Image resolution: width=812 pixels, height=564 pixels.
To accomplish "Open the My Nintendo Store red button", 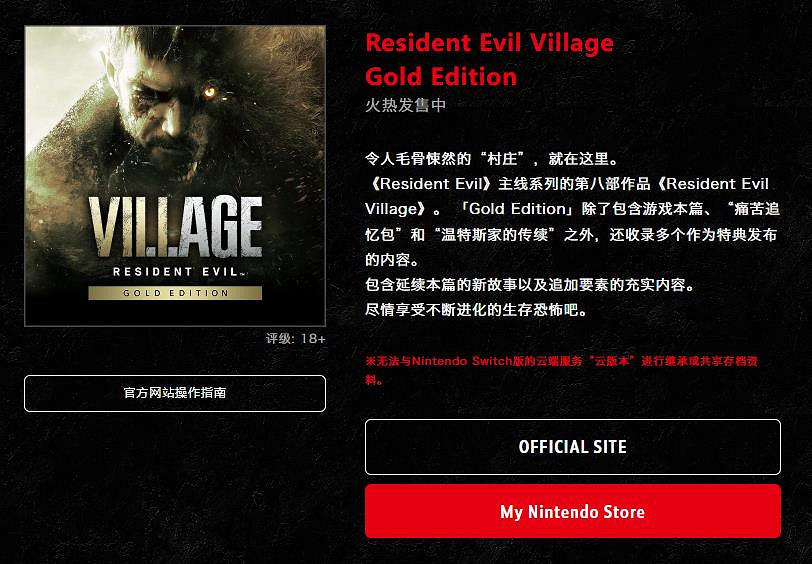I will (x=573, y=511).
